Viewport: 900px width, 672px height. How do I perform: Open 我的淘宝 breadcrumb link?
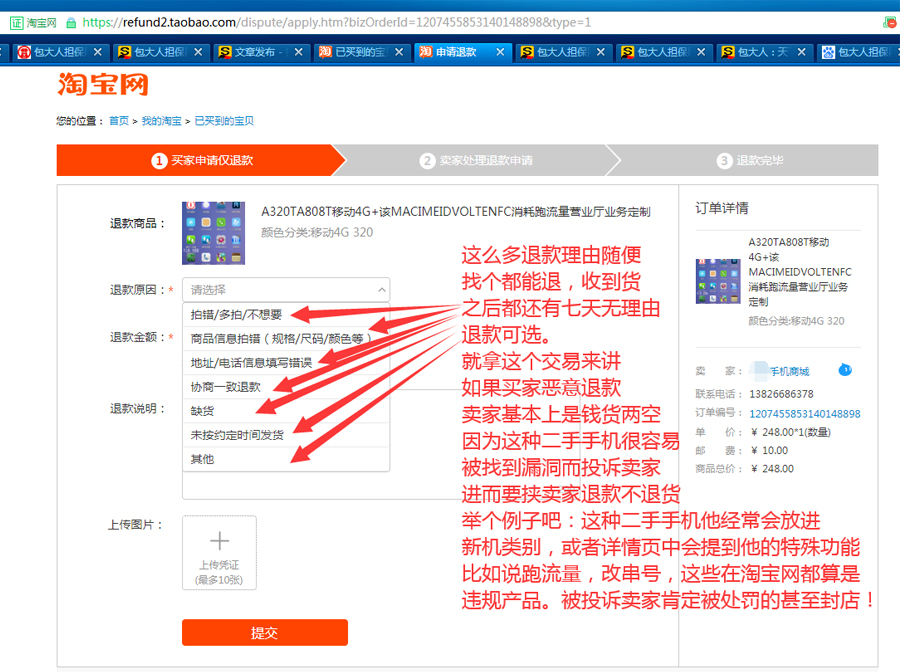coord(161,121)
